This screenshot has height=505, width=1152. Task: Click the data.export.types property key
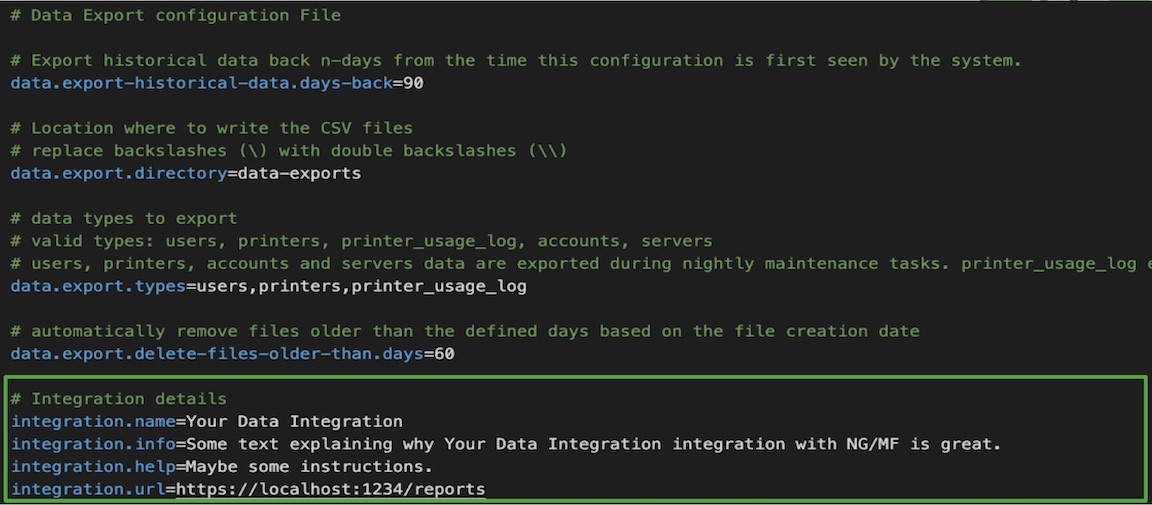tap(98, 286)
